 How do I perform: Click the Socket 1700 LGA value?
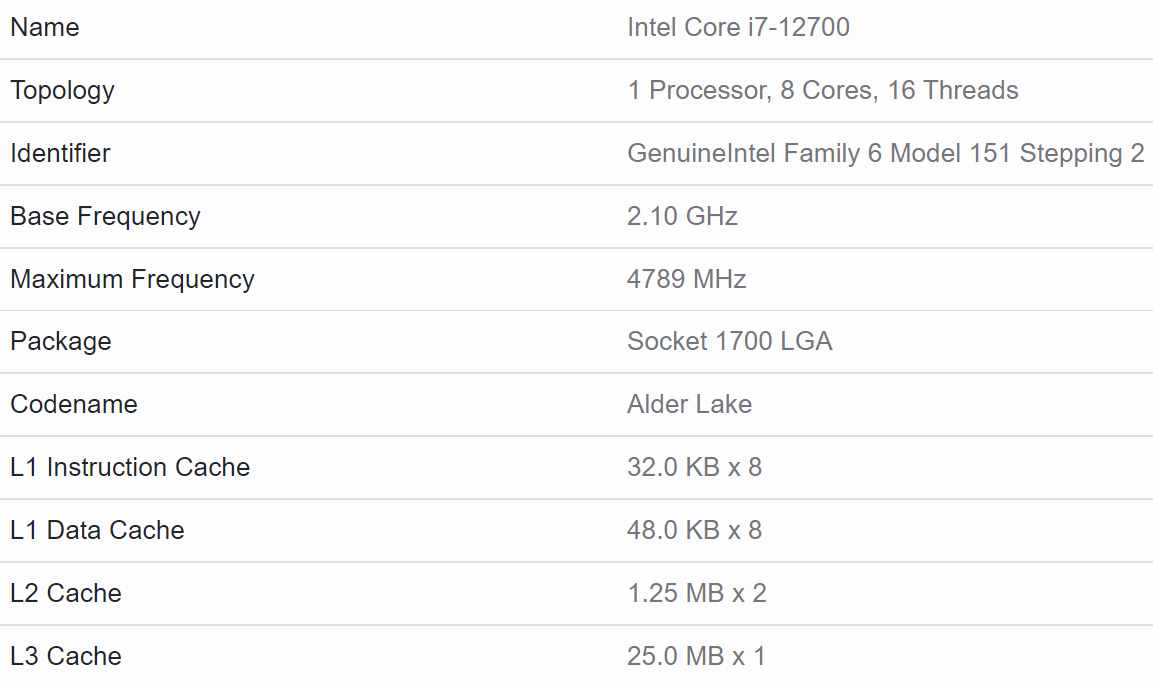tap(729, 341)
